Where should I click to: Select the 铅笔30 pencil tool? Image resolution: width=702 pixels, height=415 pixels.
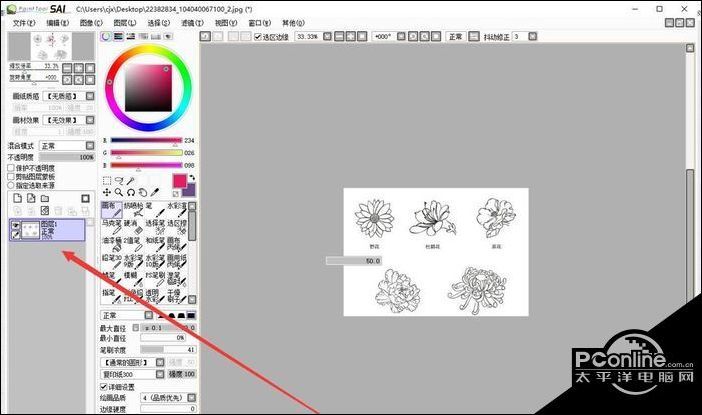click(111, 262)
